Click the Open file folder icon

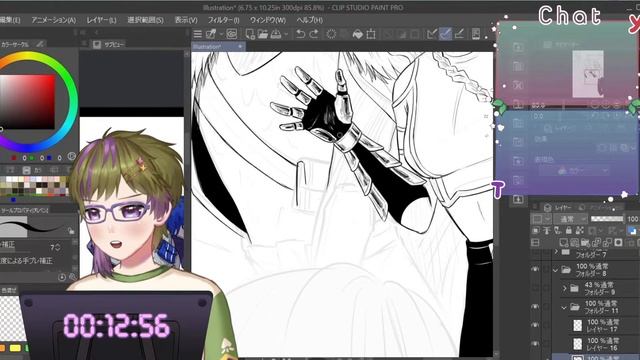click(x=263, y=34)
